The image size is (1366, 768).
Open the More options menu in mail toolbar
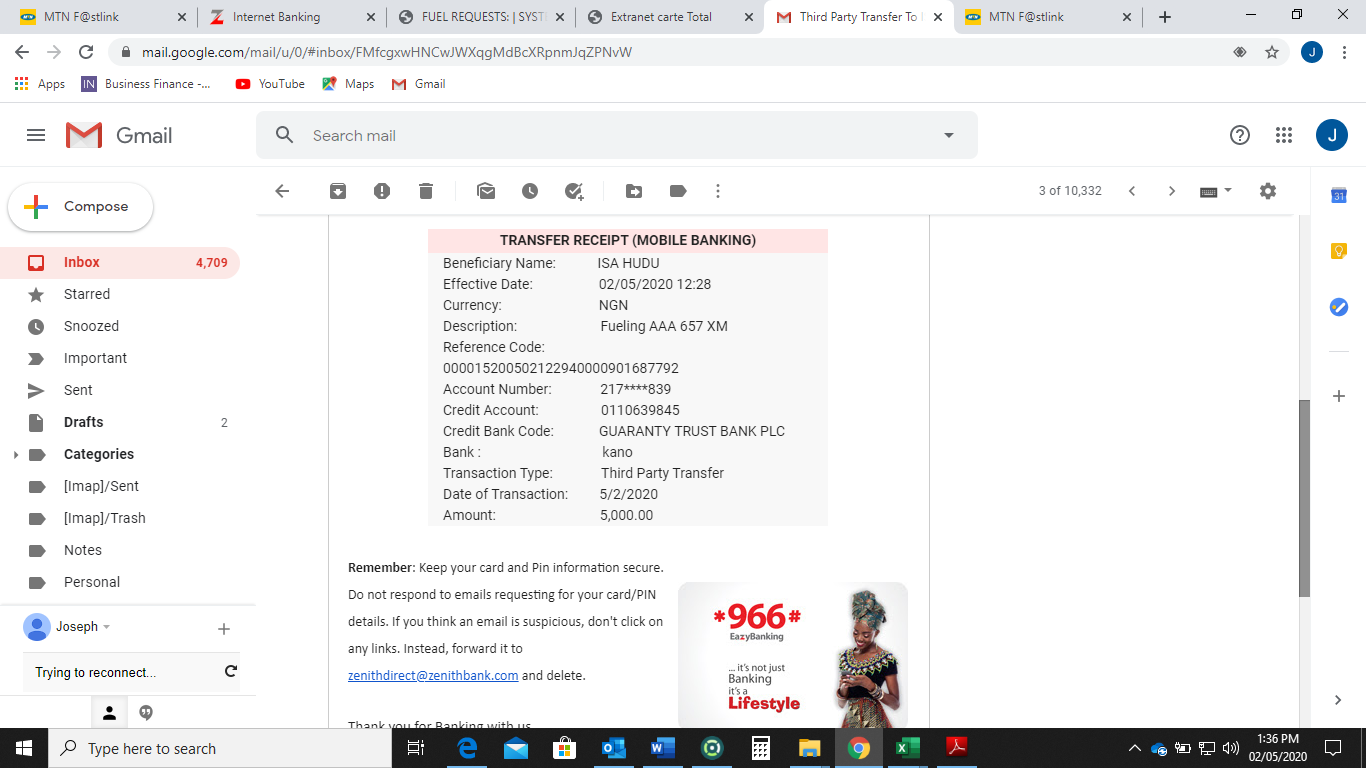pyautogui.click(x=718, y=191)
